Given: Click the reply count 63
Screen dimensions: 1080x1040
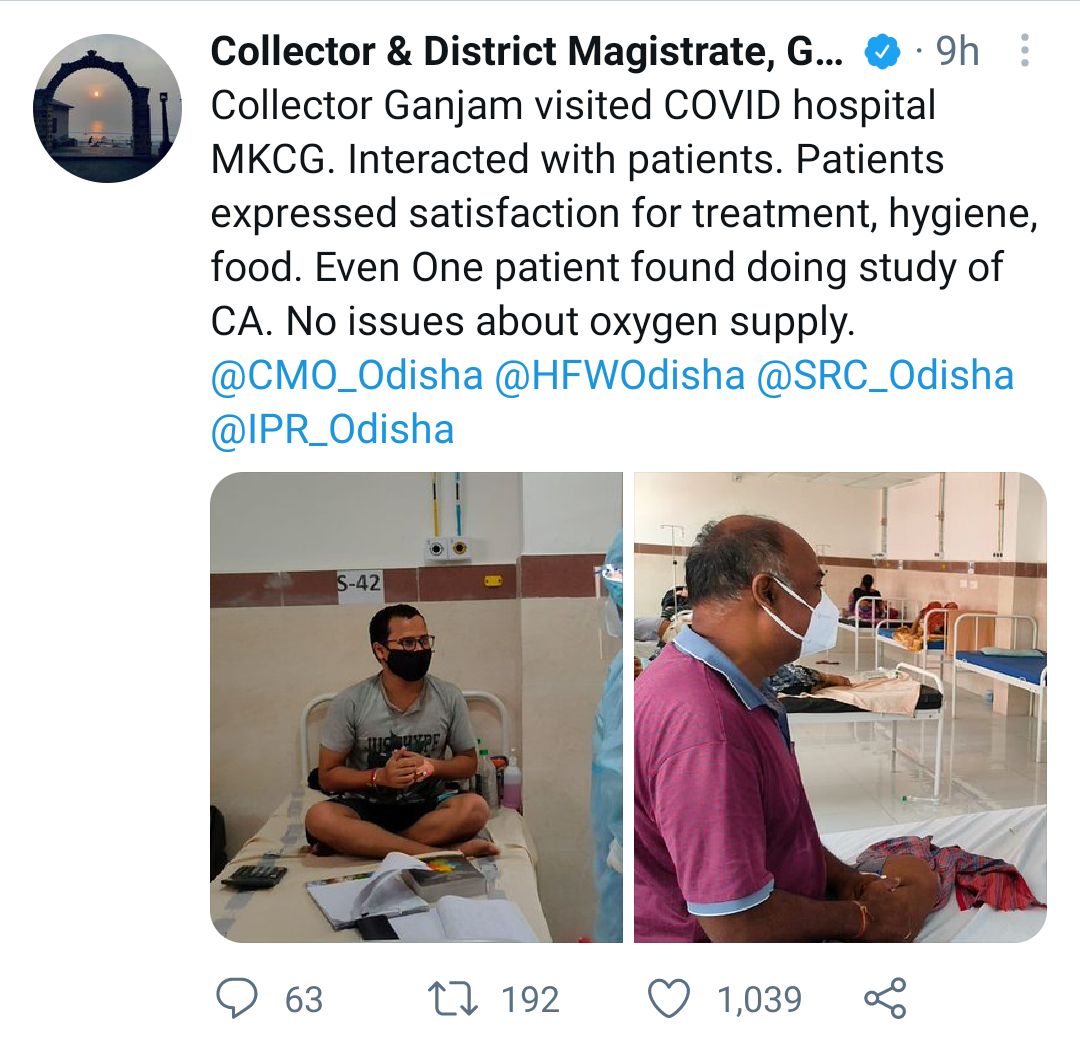Looking at the screenshot, I should pyautogui.click(x=304, y=999).
